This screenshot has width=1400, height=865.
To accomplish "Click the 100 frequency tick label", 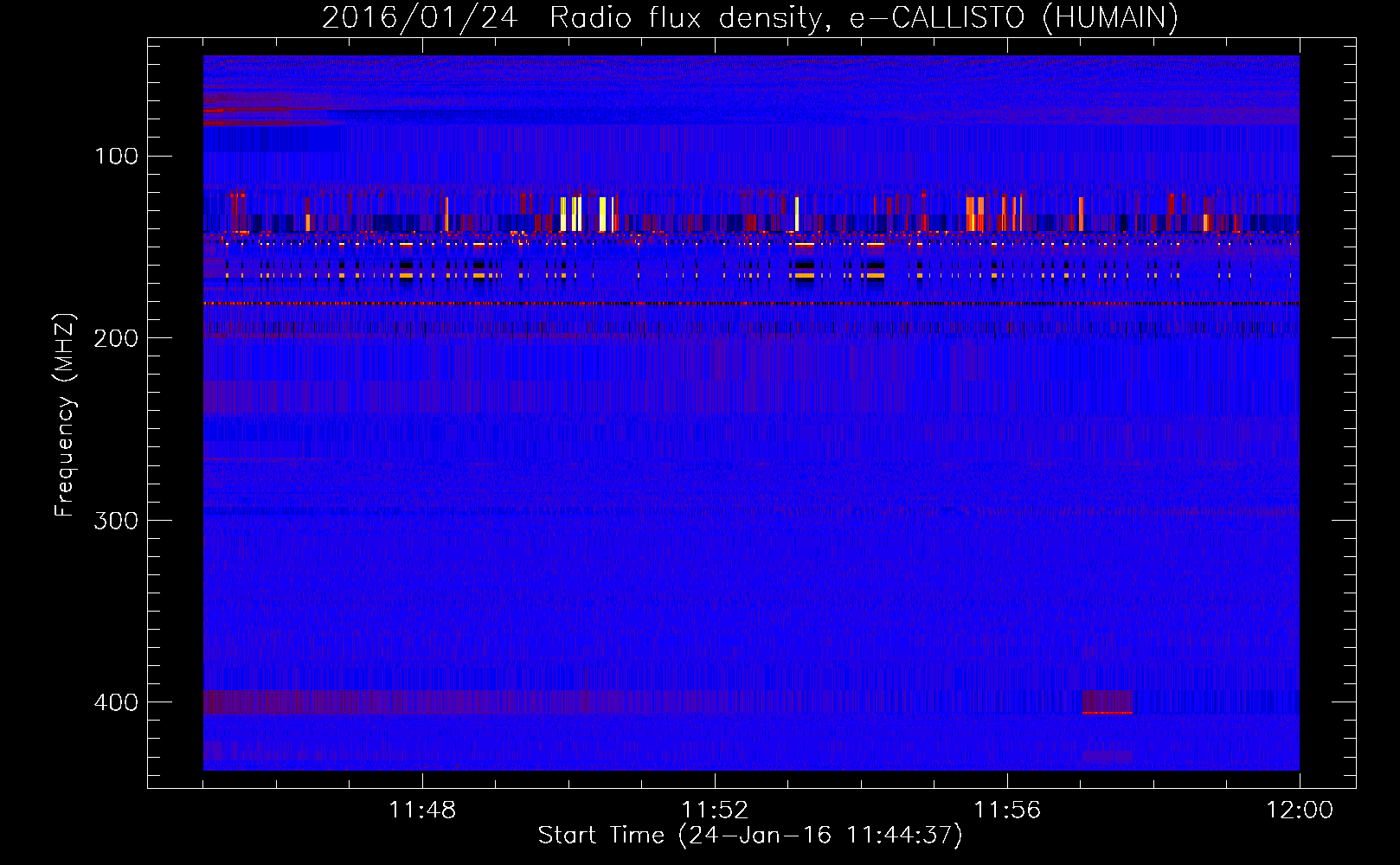I will (116, 157).
